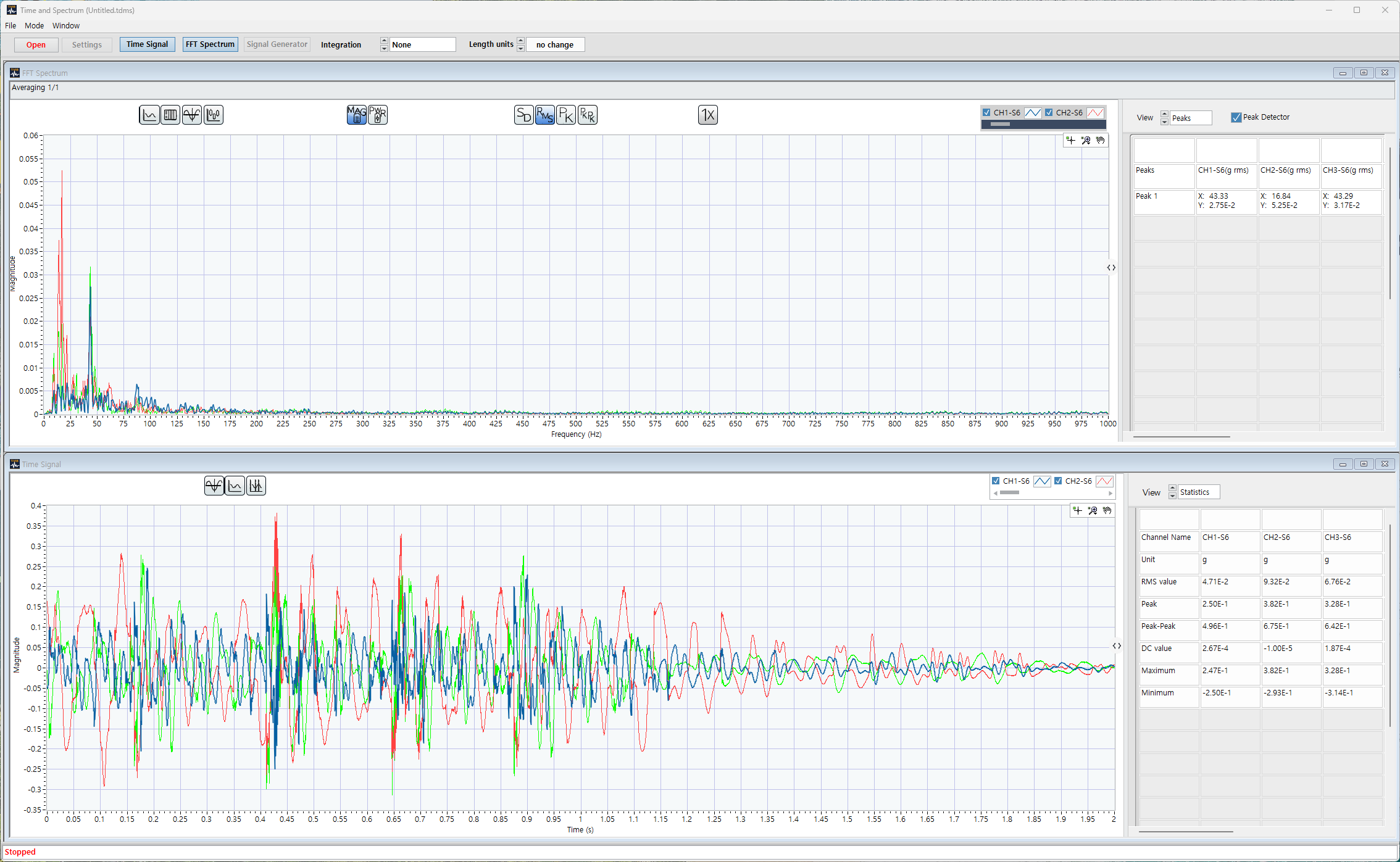Image resolution: width=1400 pixels, height=862 pixels.
Task: Toggle the 1X order button
Action: 708,115
